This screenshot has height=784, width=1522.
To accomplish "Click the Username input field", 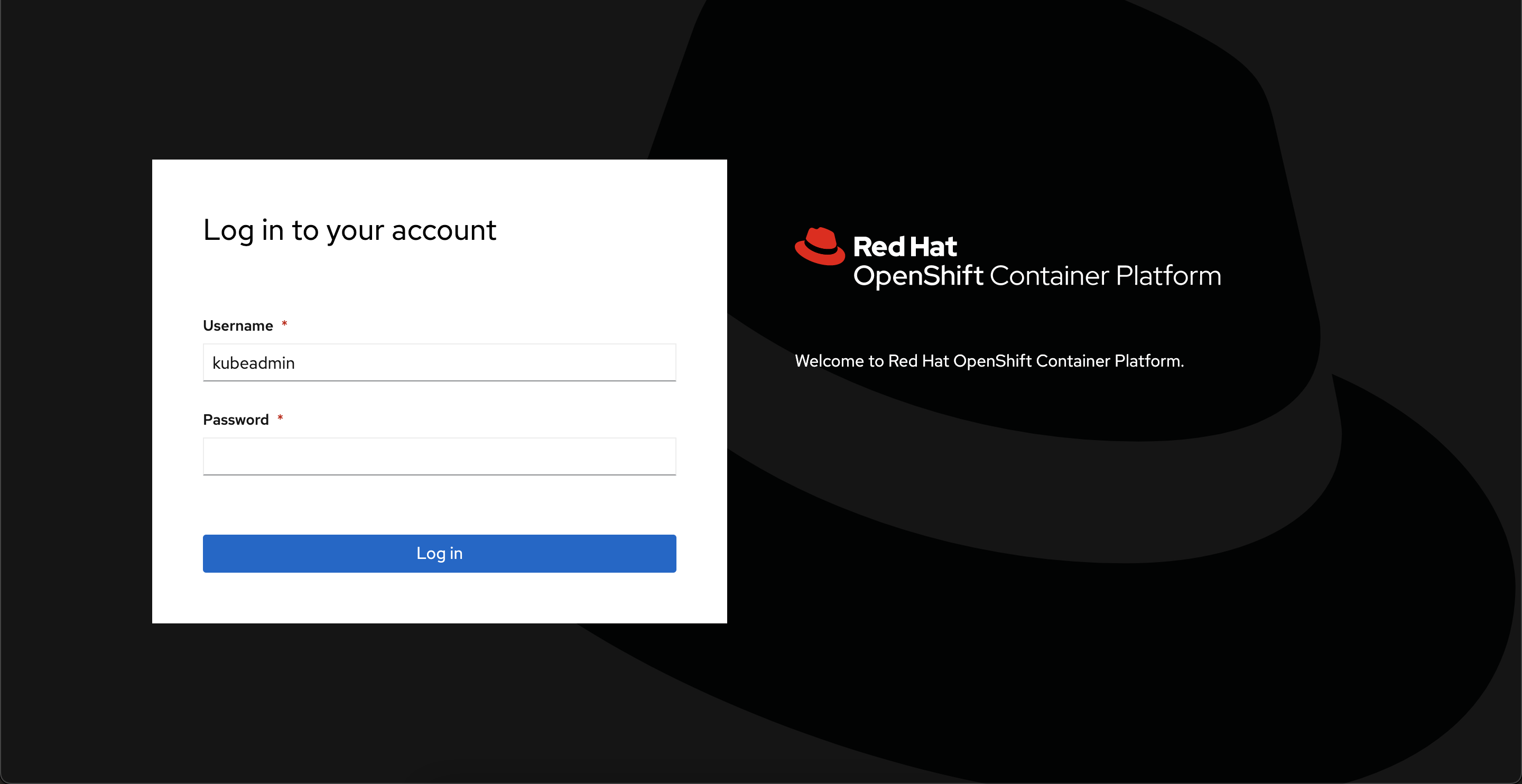I will [440, 362].
